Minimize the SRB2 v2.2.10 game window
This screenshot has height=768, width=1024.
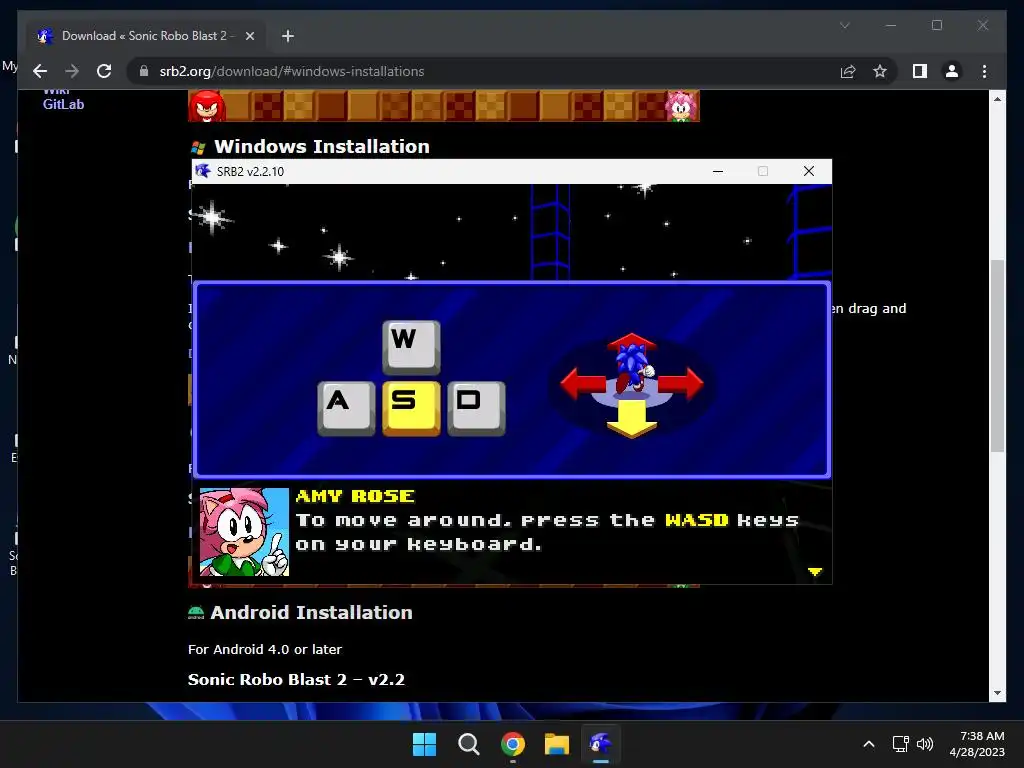click(718, 171)
